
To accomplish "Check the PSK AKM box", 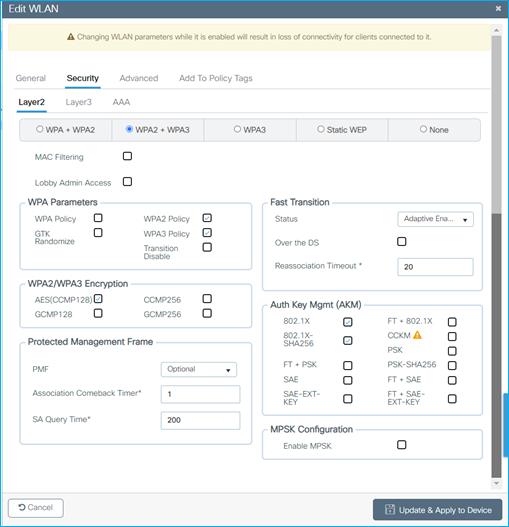I will (452, 351).
